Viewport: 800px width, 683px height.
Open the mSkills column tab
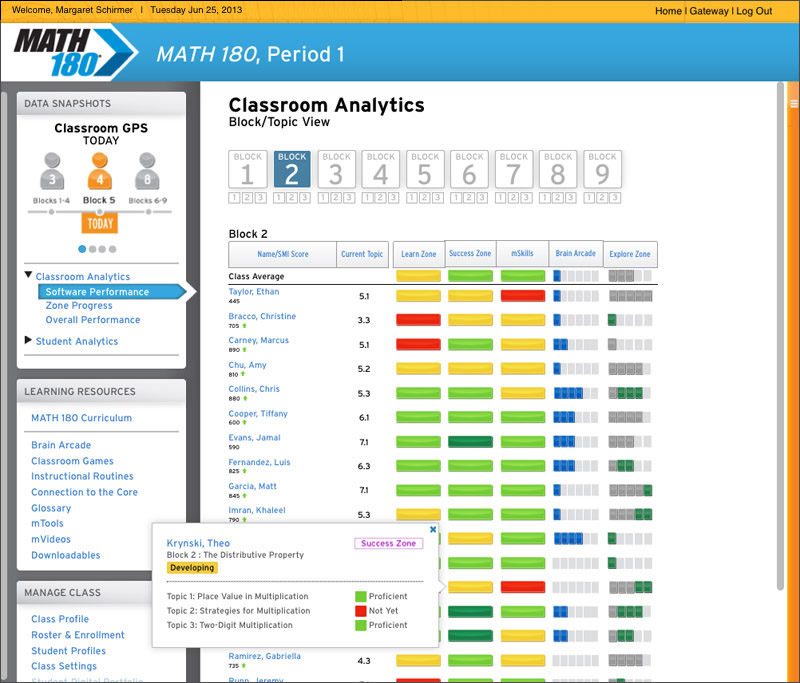522,254
